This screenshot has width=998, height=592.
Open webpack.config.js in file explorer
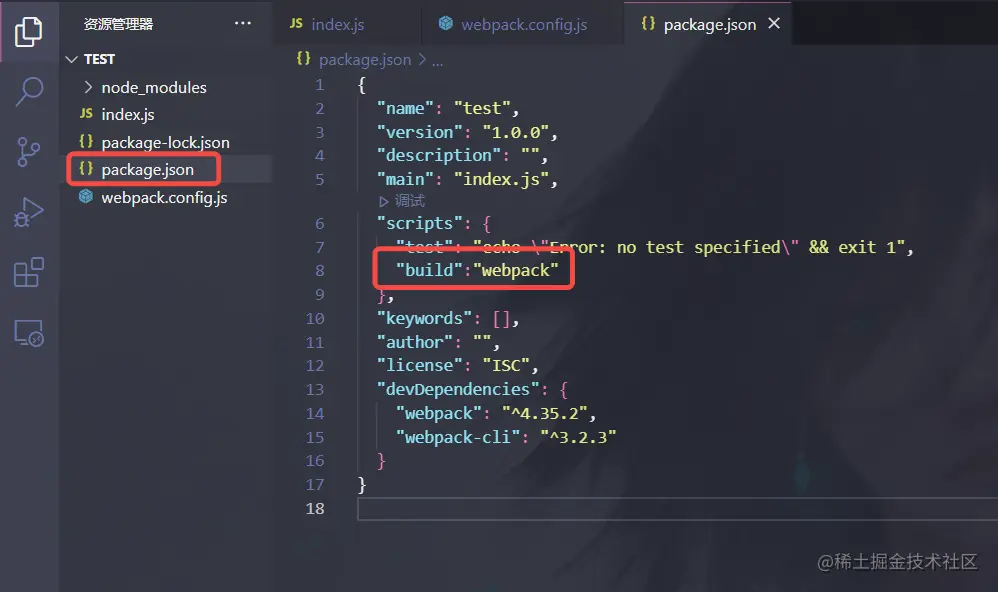pyautogui.click(x=164, y=198)
